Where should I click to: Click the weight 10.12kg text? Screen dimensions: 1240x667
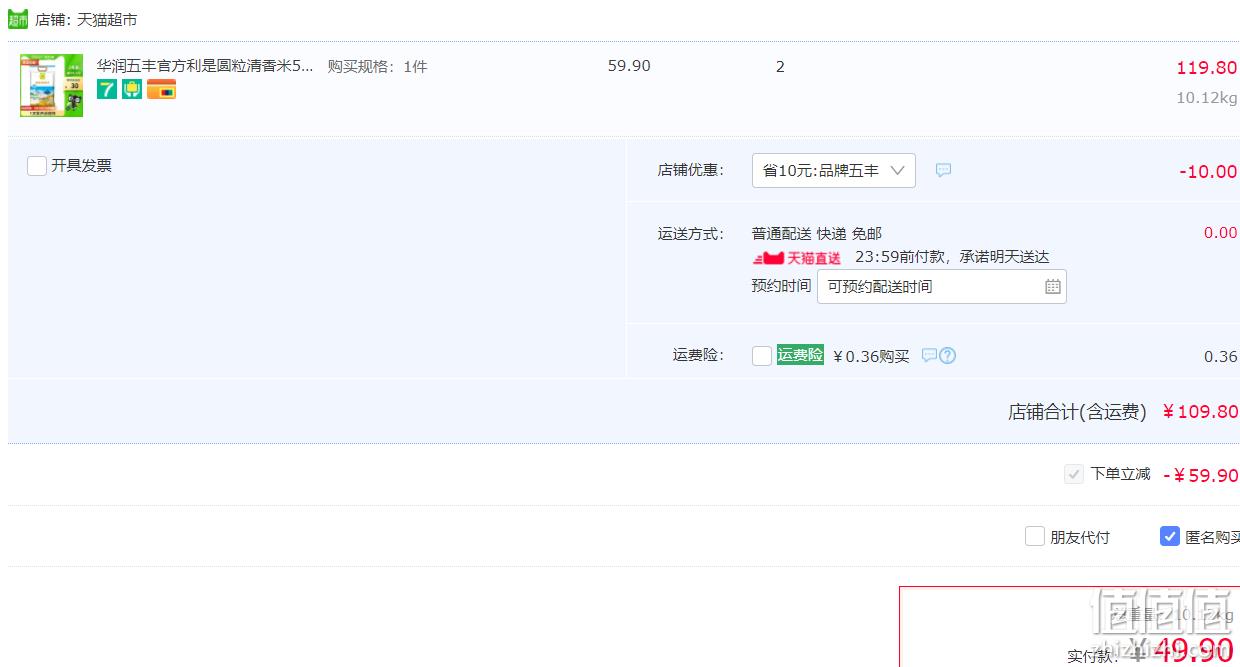[1207, 98]
